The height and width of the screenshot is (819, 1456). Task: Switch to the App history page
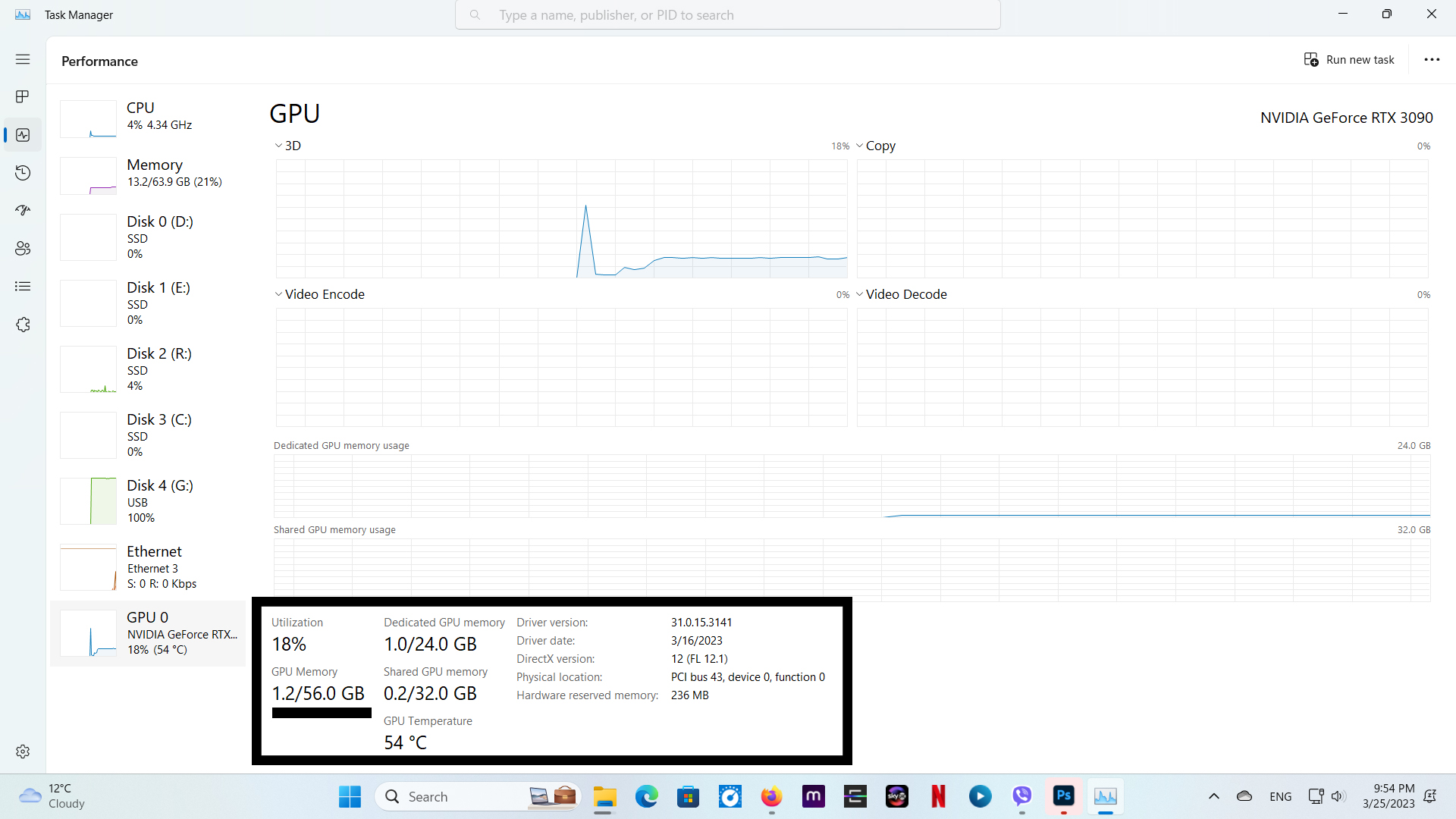[23, 173]
